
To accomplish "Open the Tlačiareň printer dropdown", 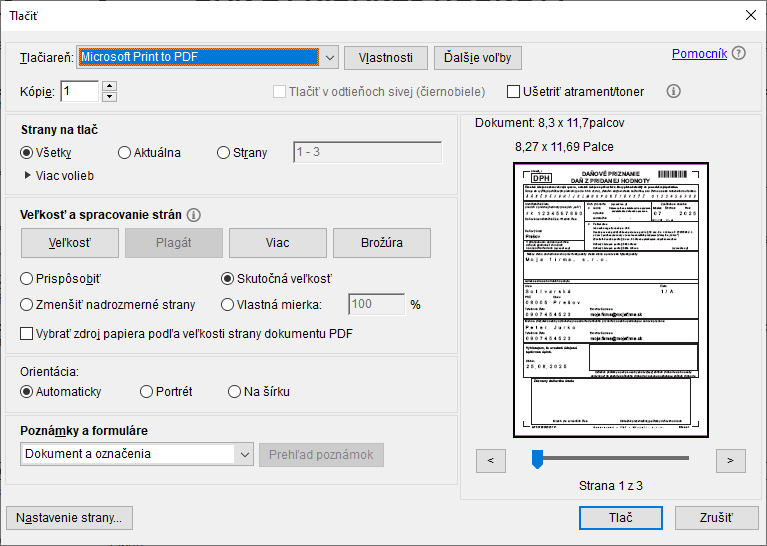I will pyautogui.click(x=329, y=57).
